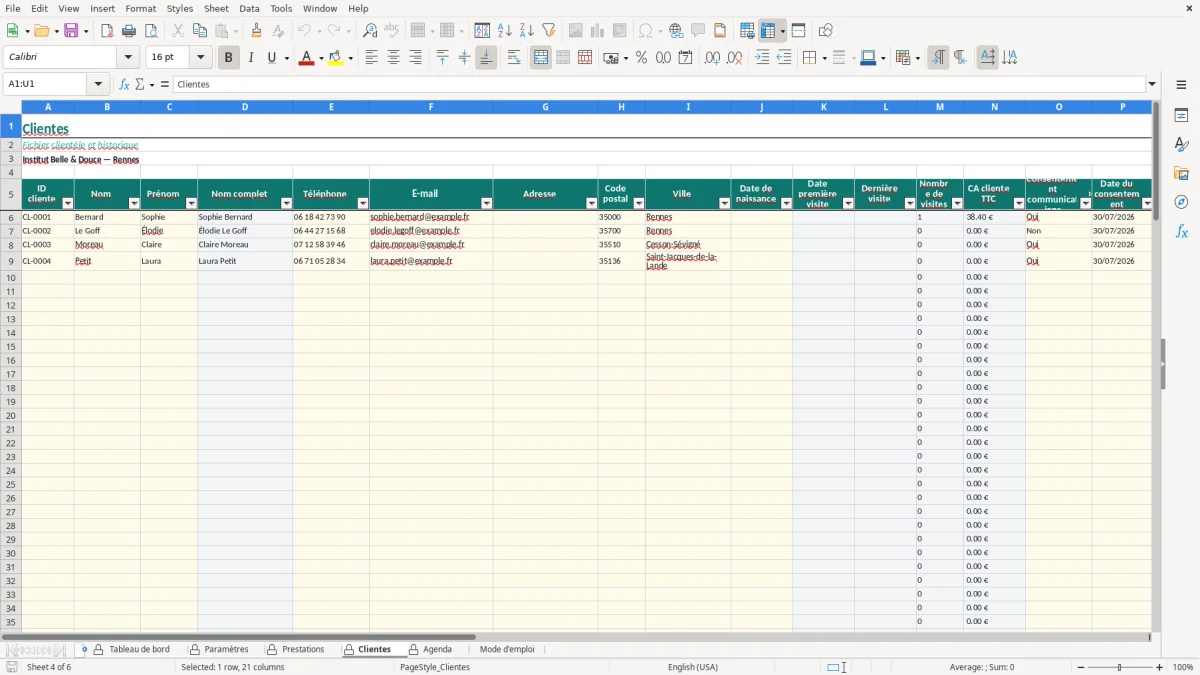Click the Merge and Center Cells icon

541,58
